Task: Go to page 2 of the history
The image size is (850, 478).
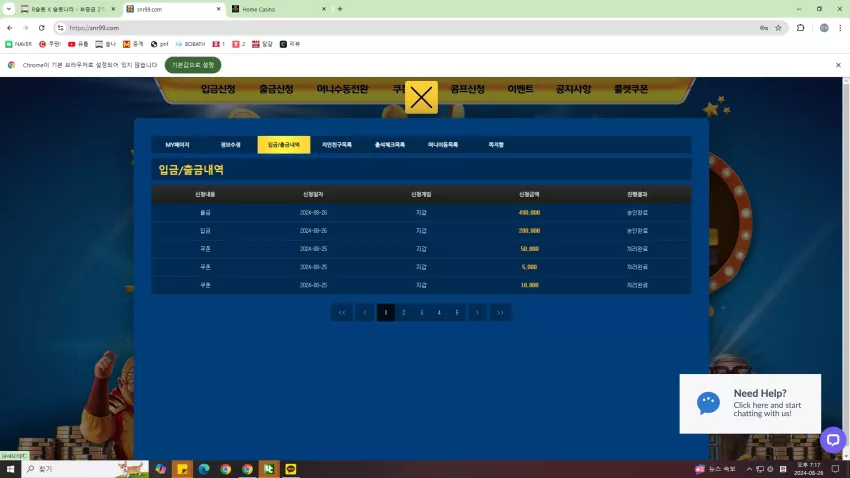Action: 403,313
